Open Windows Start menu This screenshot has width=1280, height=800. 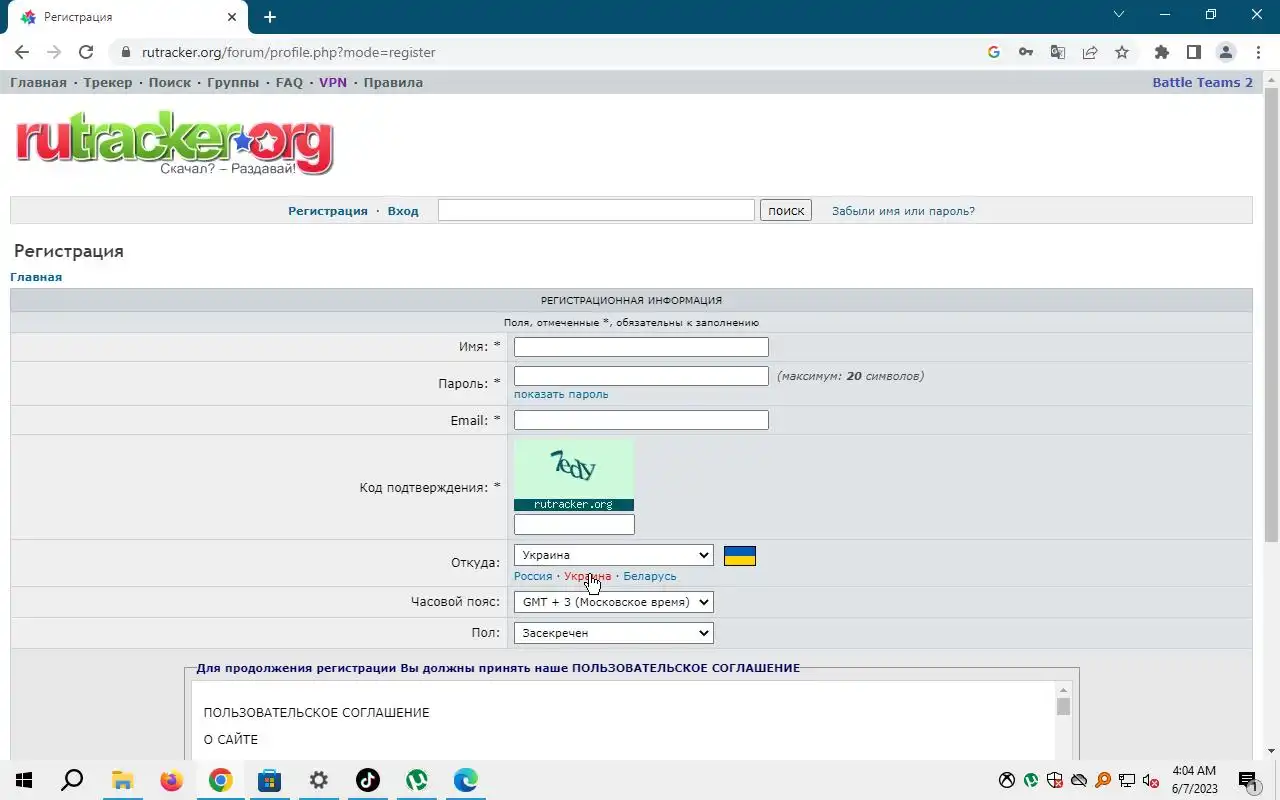pyautogui.click(x=23, y=780)
